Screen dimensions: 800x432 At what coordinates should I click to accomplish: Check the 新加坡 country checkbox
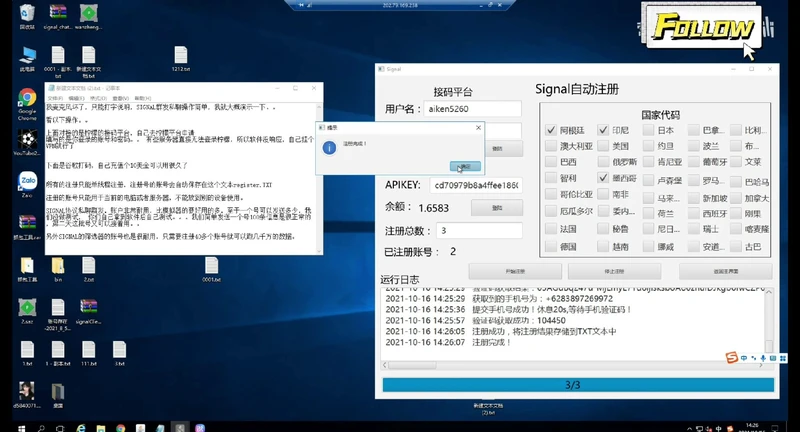click(693, 198)
